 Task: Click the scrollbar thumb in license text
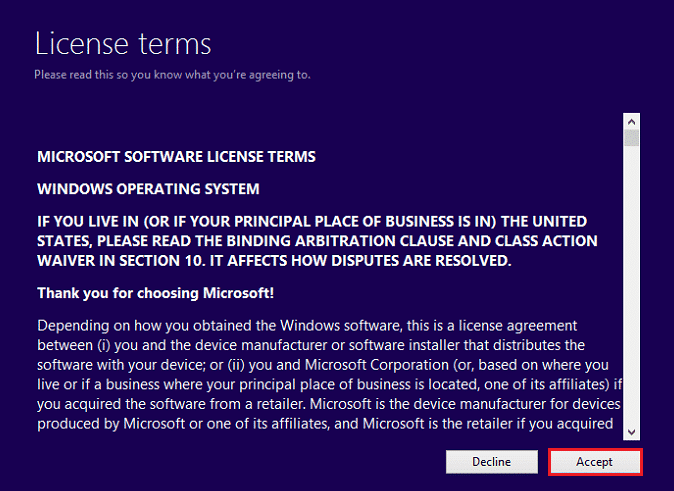click(631, 137)
